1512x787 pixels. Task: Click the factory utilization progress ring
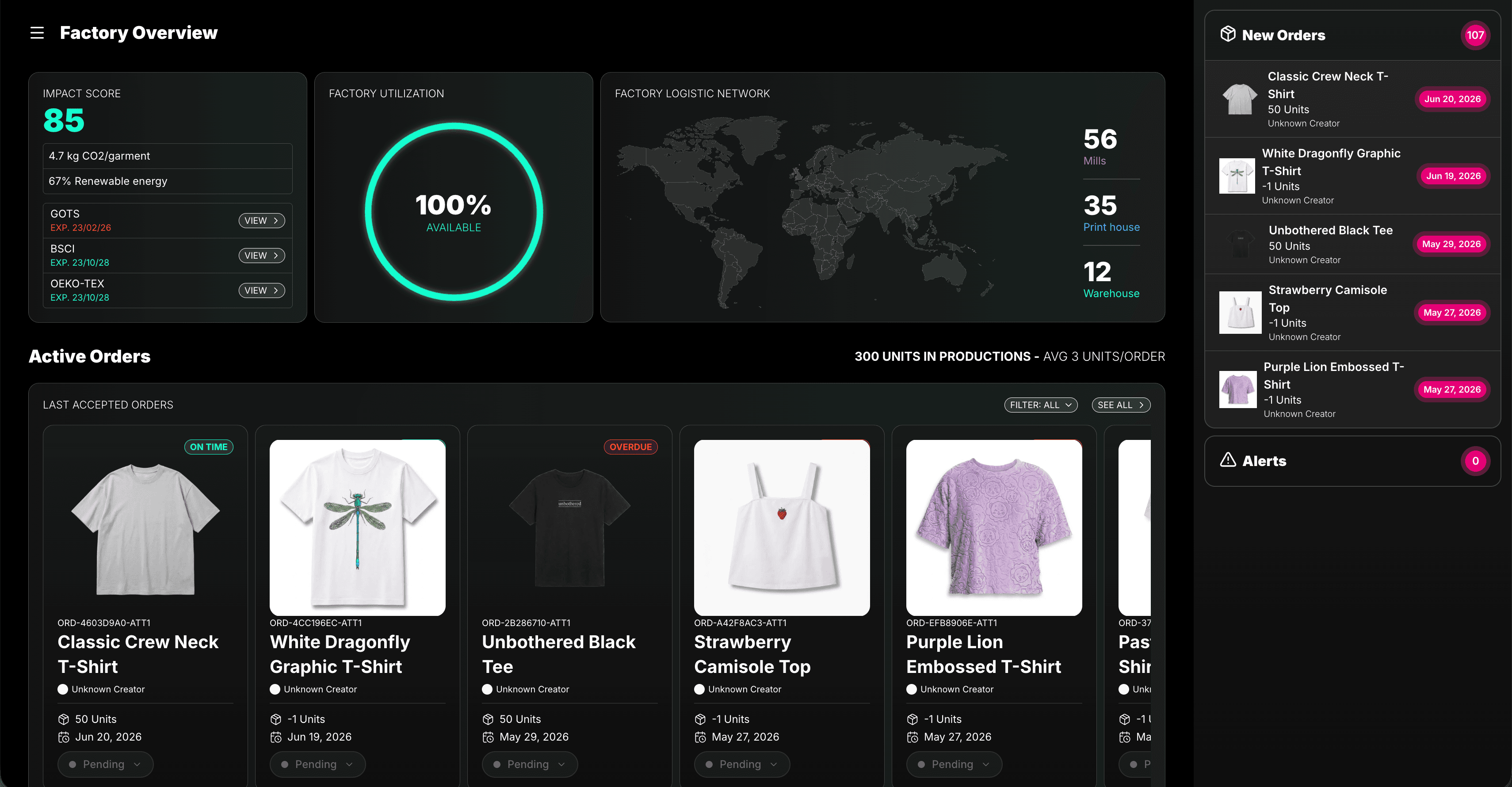point(454,211)
